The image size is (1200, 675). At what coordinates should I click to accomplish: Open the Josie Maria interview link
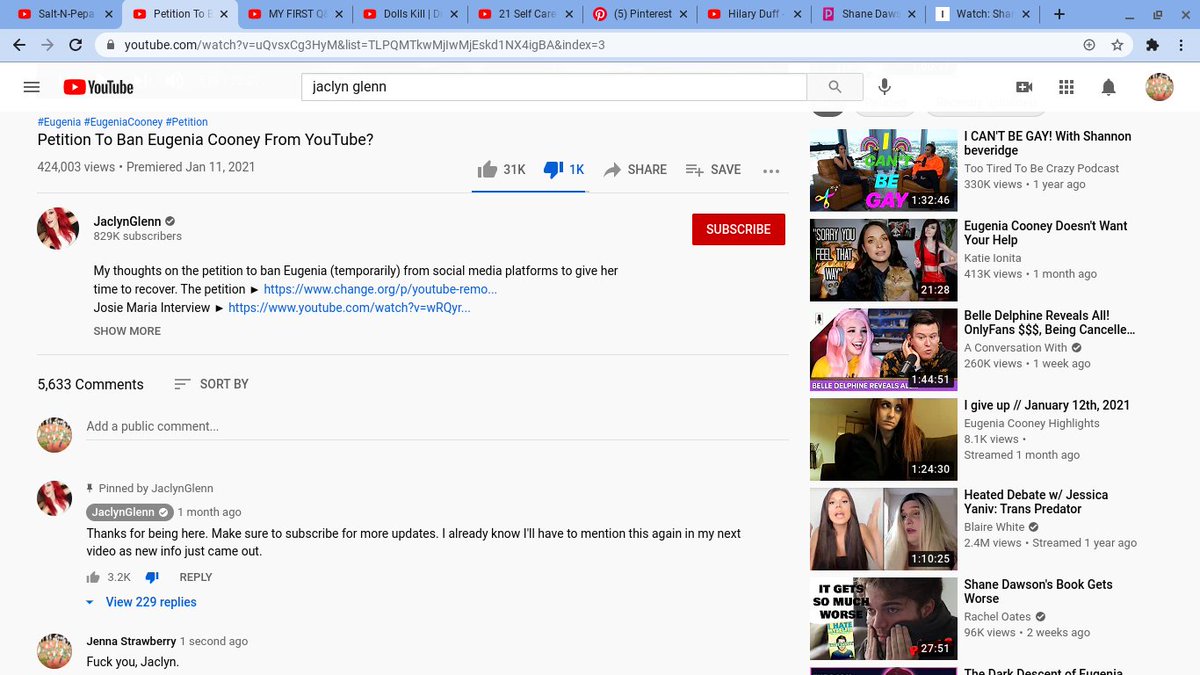349,308
